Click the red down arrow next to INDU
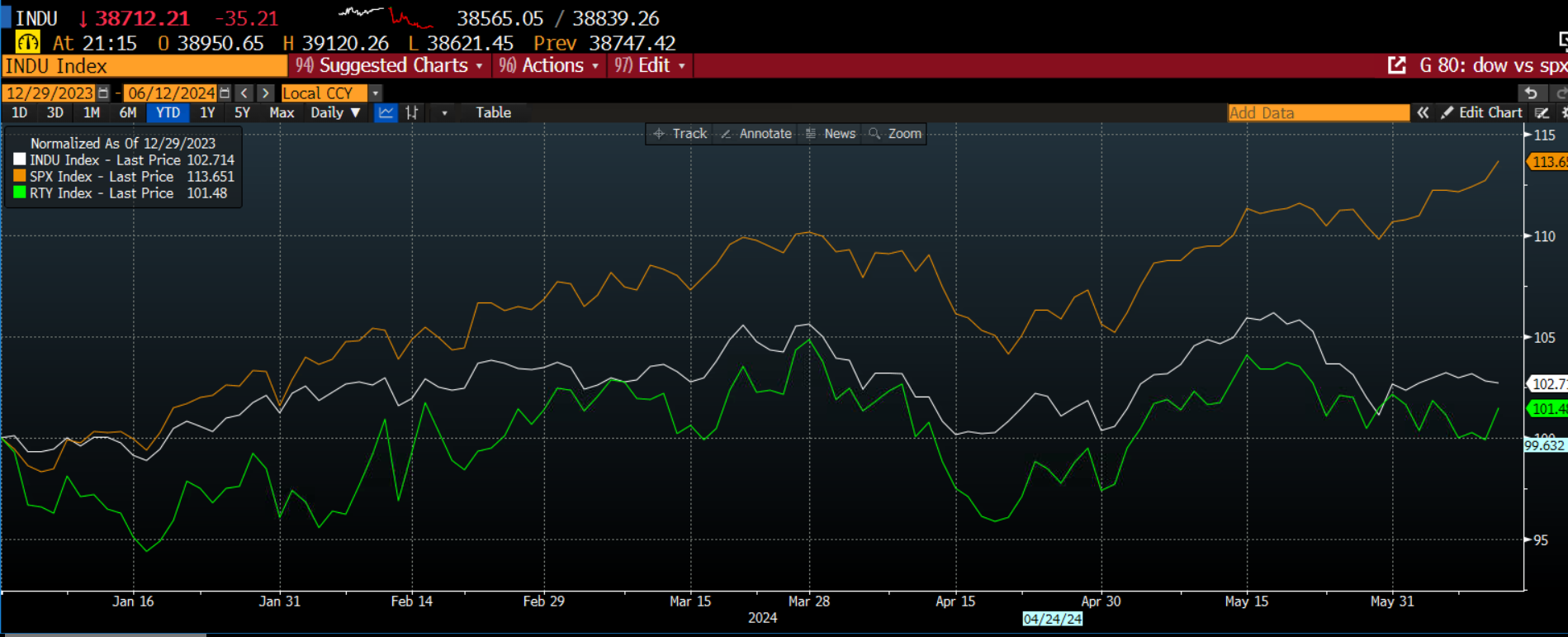 [x=83, y=18]
